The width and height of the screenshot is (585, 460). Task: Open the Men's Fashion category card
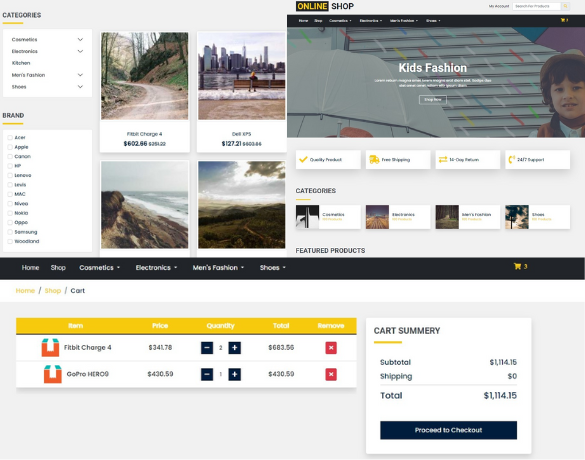[468, 217]
